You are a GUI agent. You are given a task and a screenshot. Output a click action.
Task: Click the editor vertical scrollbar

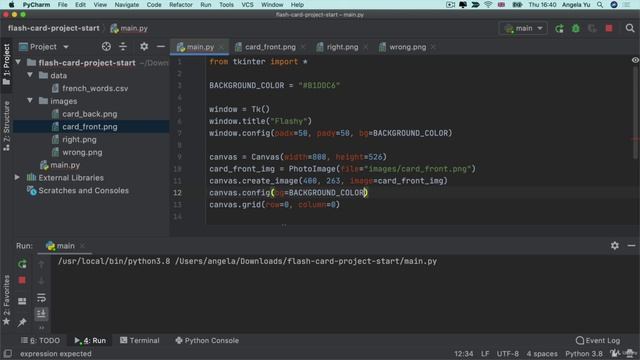635,114
